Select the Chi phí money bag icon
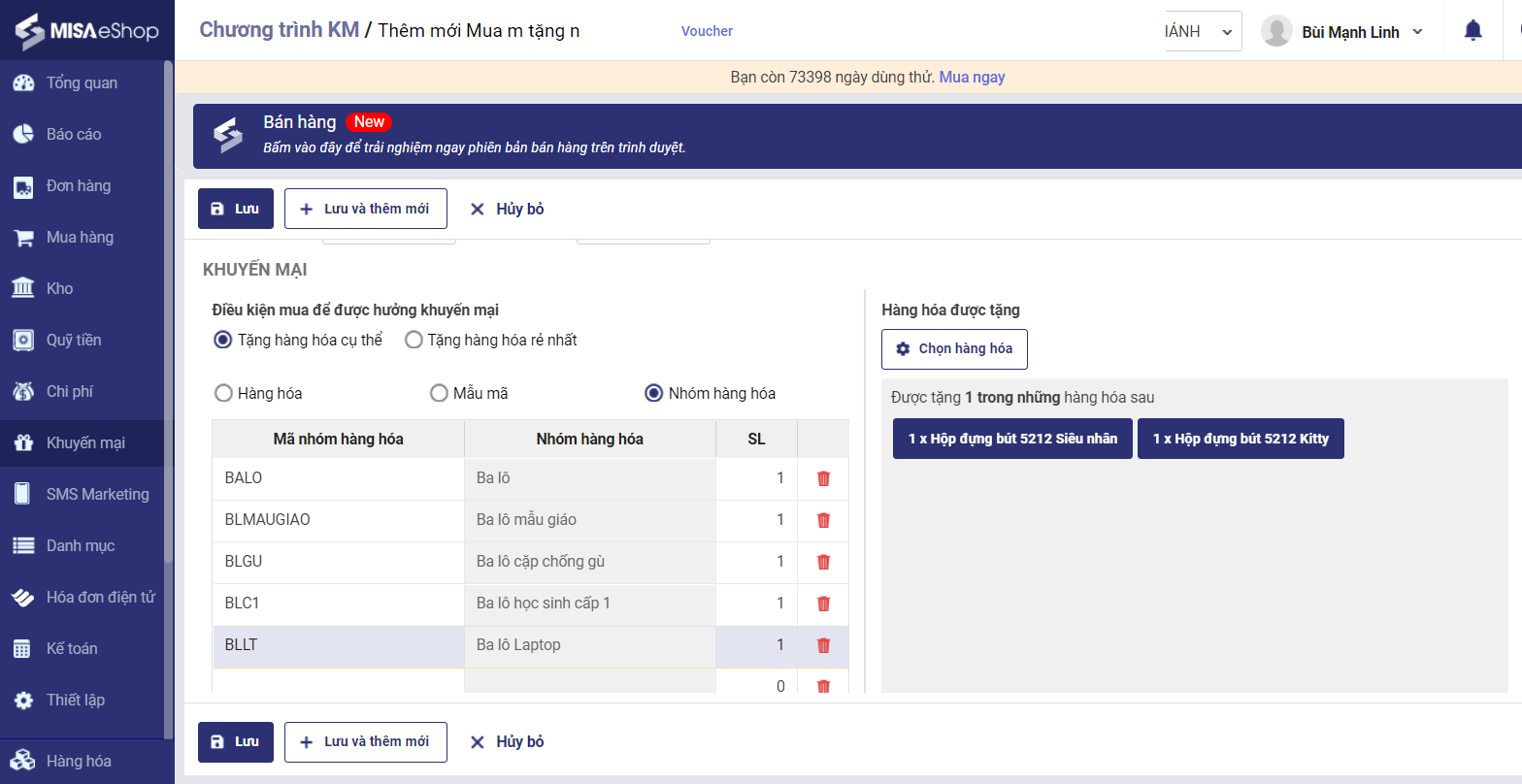Image resolution: width=1522 pixels, height=784 pixels. (x=23, y=391)
